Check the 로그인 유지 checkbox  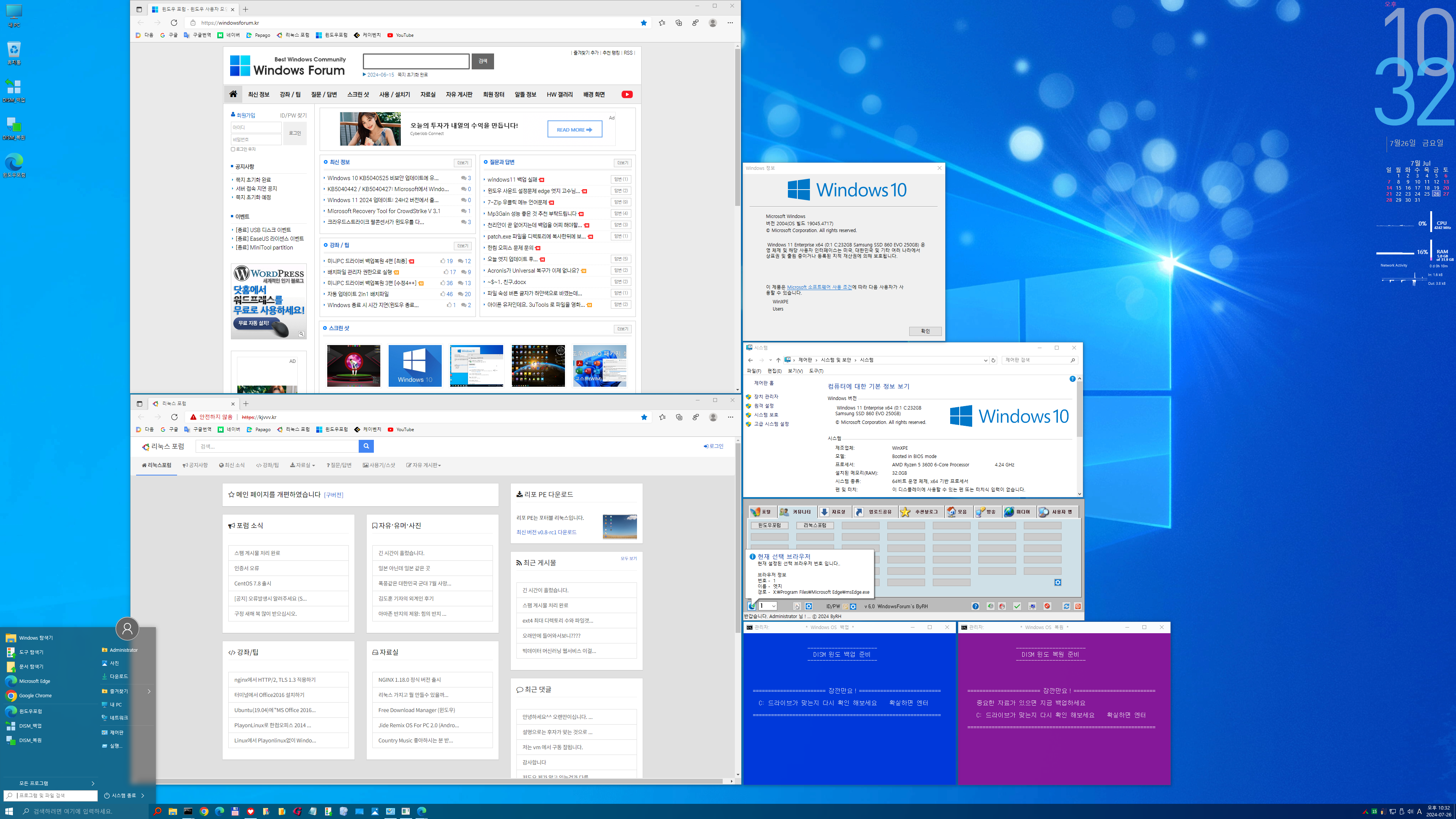tap(233, 149)
